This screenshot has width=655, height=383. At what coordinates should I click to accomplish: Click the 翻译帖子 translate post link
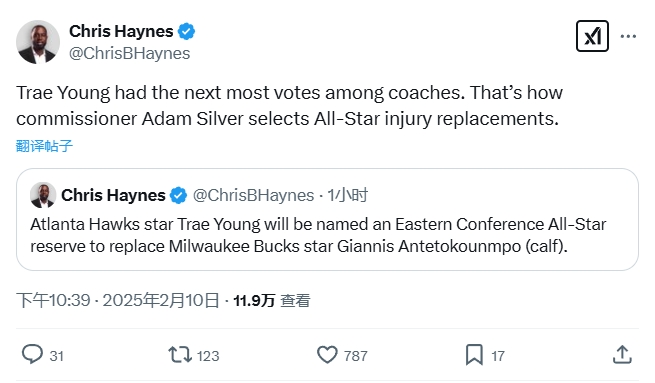tap(44, 146)
